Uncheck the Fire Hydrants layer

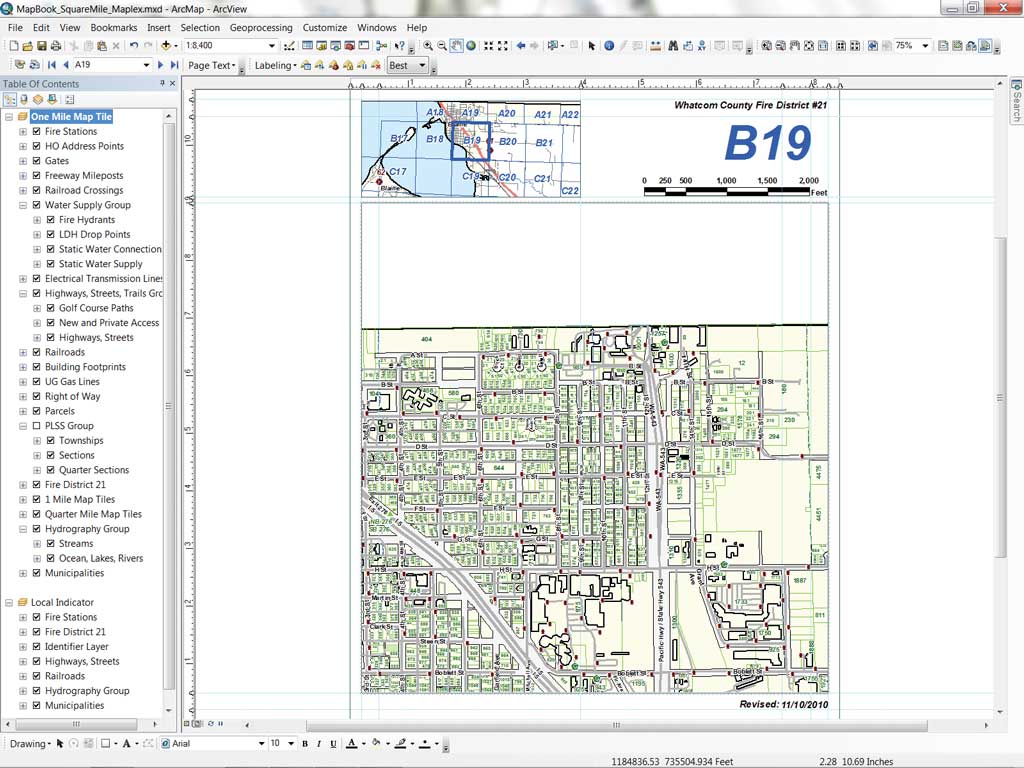coord(50,219)
